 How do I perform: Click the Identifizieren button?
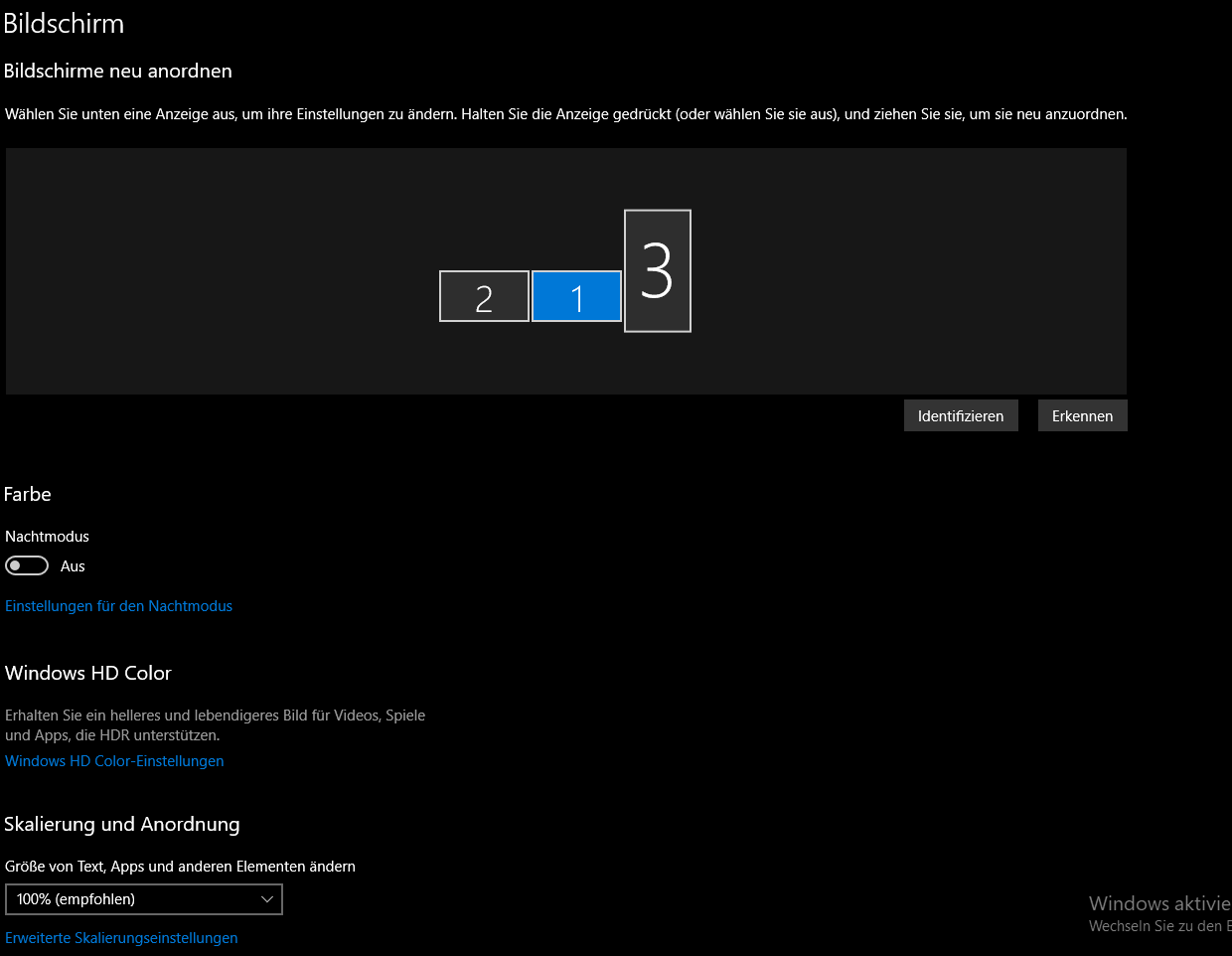[x=960, y=414]
